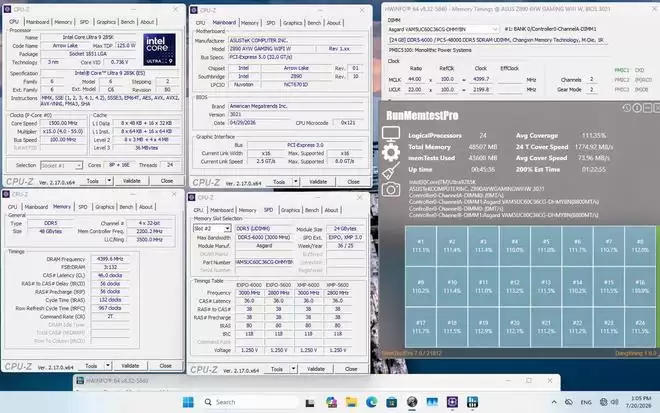Expand Tools dropdown arrow in CPU-Z CPU window
This screenshot has height=413, width=660.
point(109,181)
